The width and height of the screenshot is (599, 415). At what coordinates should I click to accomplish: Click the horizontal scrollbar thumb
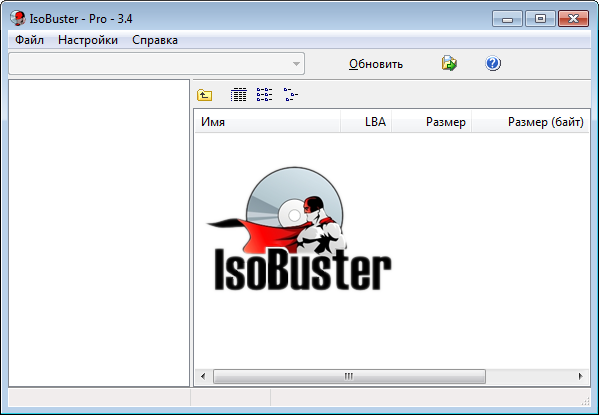click(x=349, y=376)
